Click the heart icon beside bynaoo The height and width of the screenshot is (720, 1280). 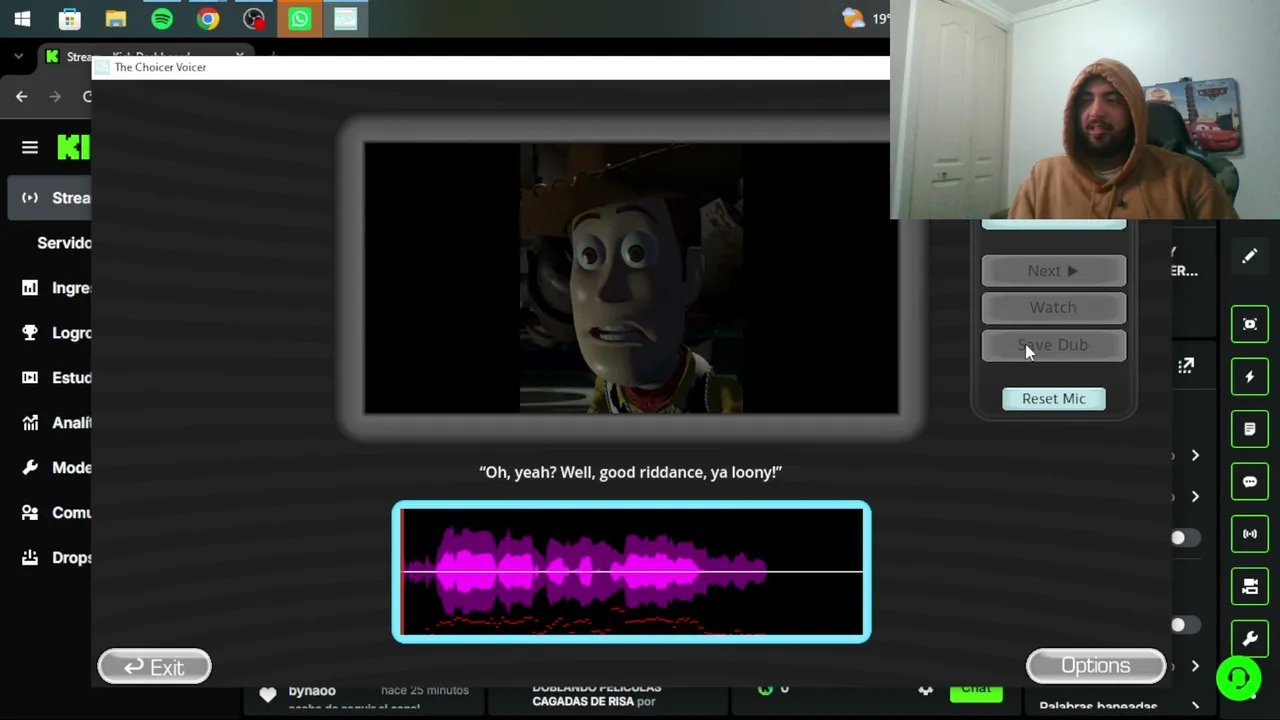pos(267,694)
